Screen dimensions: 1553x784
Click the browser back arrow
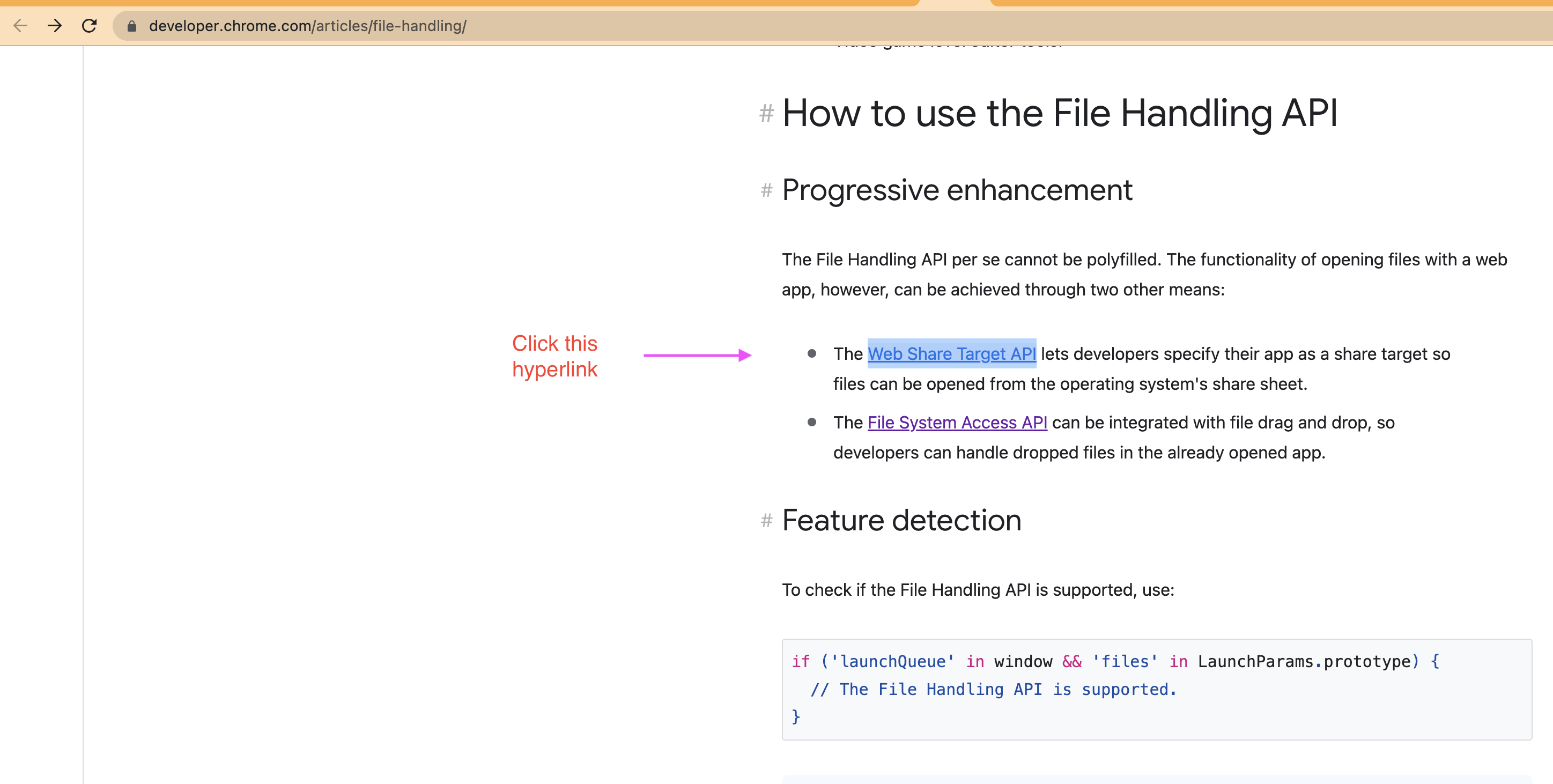(x=20, y=26)
